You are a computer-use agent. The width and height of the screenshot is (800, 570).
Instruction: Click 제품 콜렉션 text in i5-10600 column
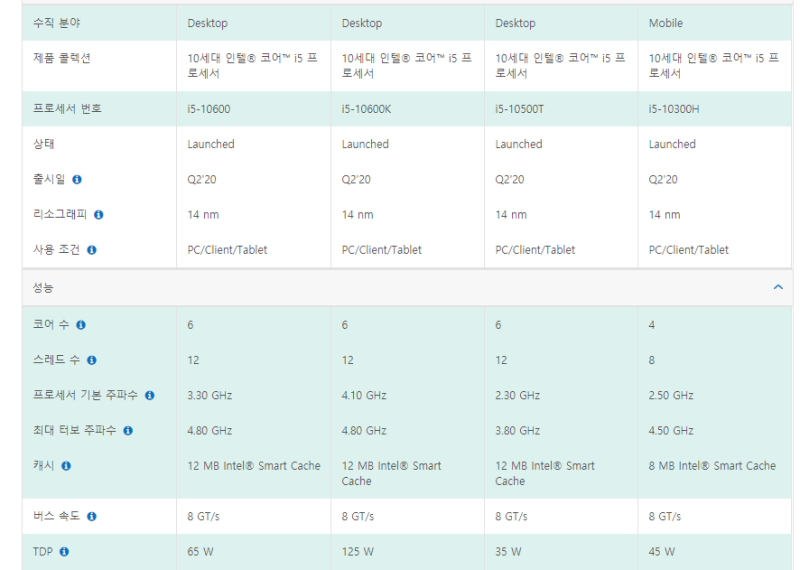(253, 66)
